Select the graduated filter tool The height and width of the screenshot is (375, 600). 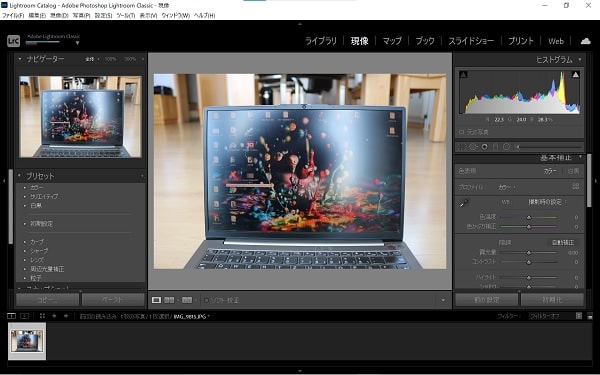point(496,147)
